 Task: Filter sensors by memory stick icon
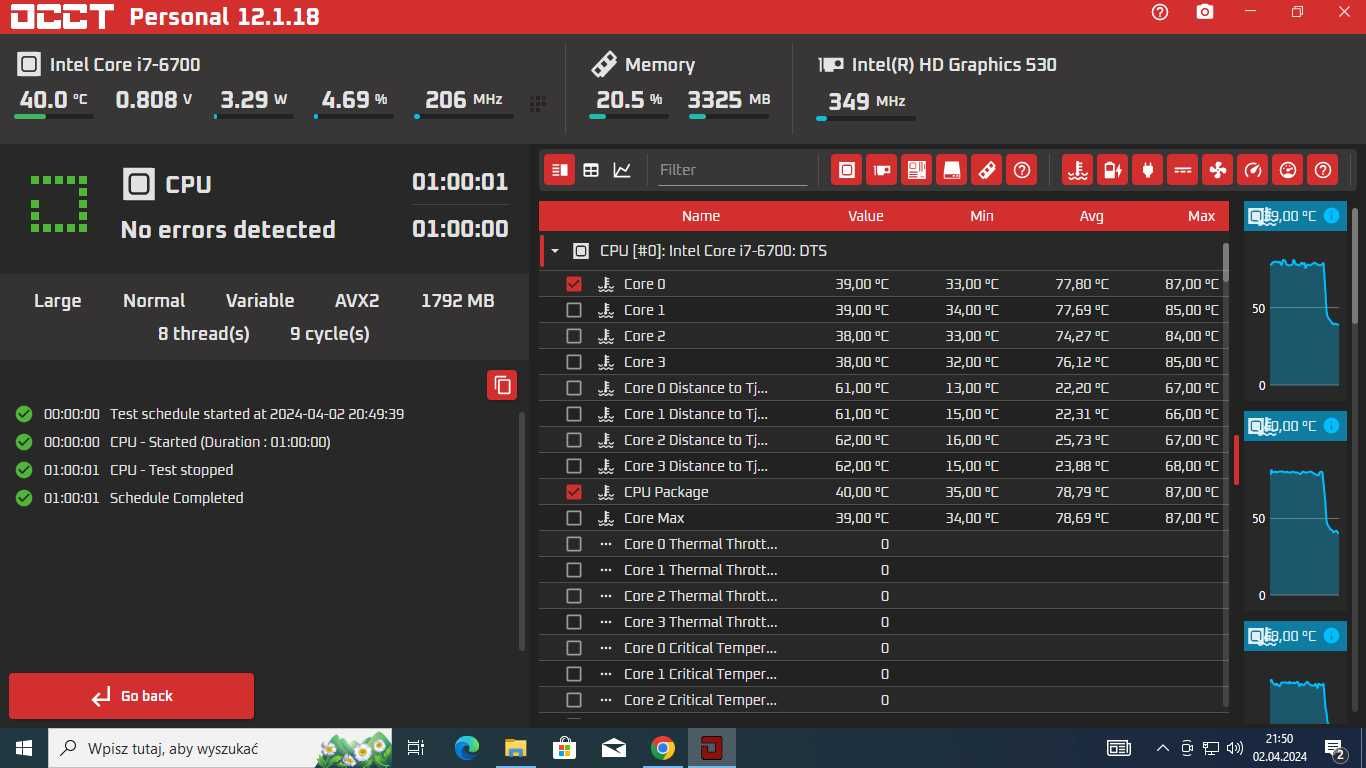pyautogui.click(x=986, y=170)
